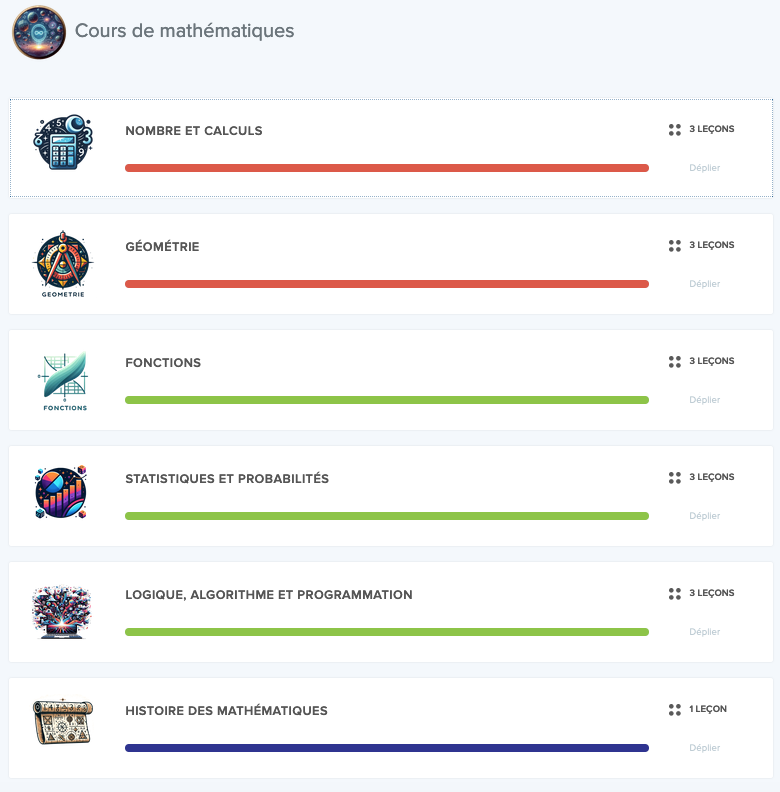Viewport: 780px width, 792px height.
Task: Click the red progress bar under Géométrie
Action: [387, 284]
